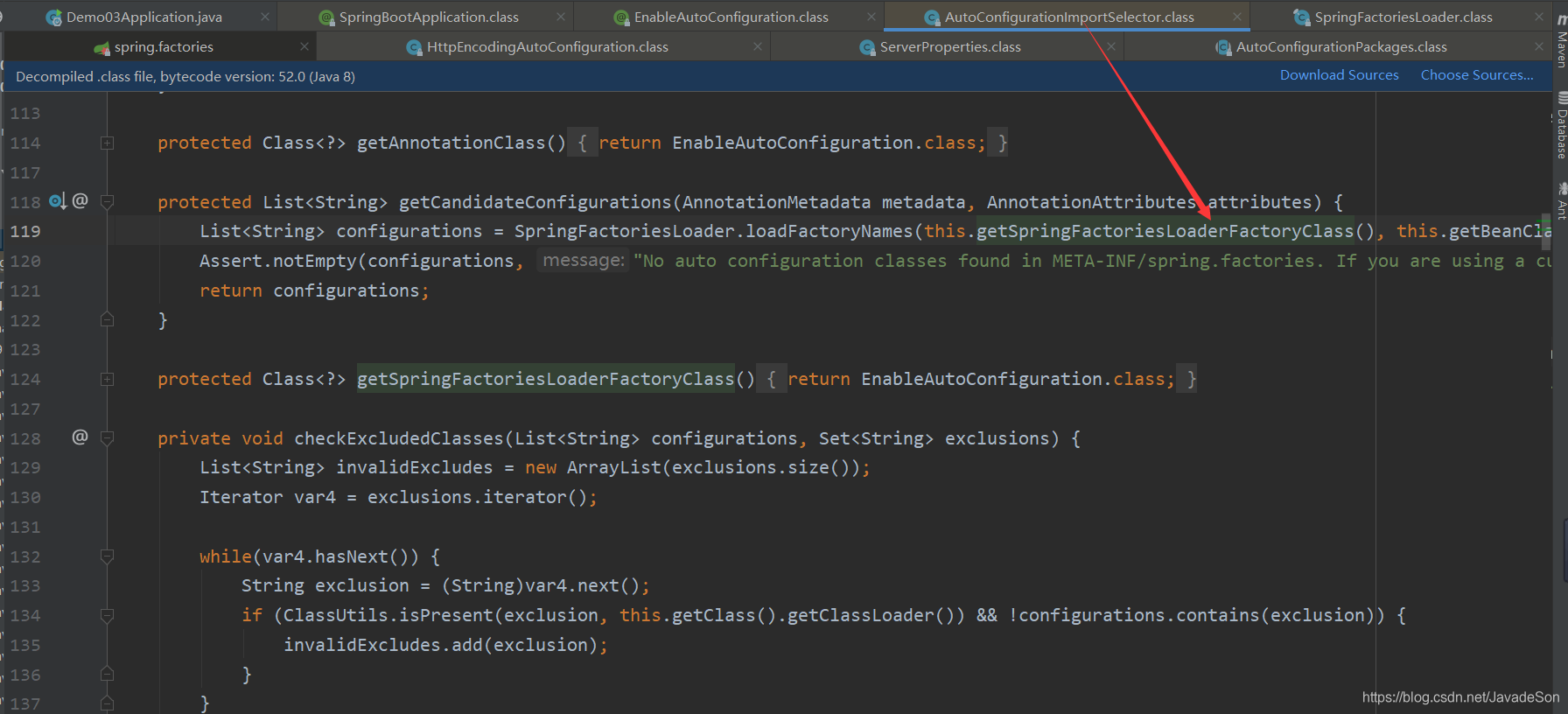This screenshot has height=714, width=1568.
Task: Open SpringFactoriesLoader.class tab
Action: (x=1403, y=17)
